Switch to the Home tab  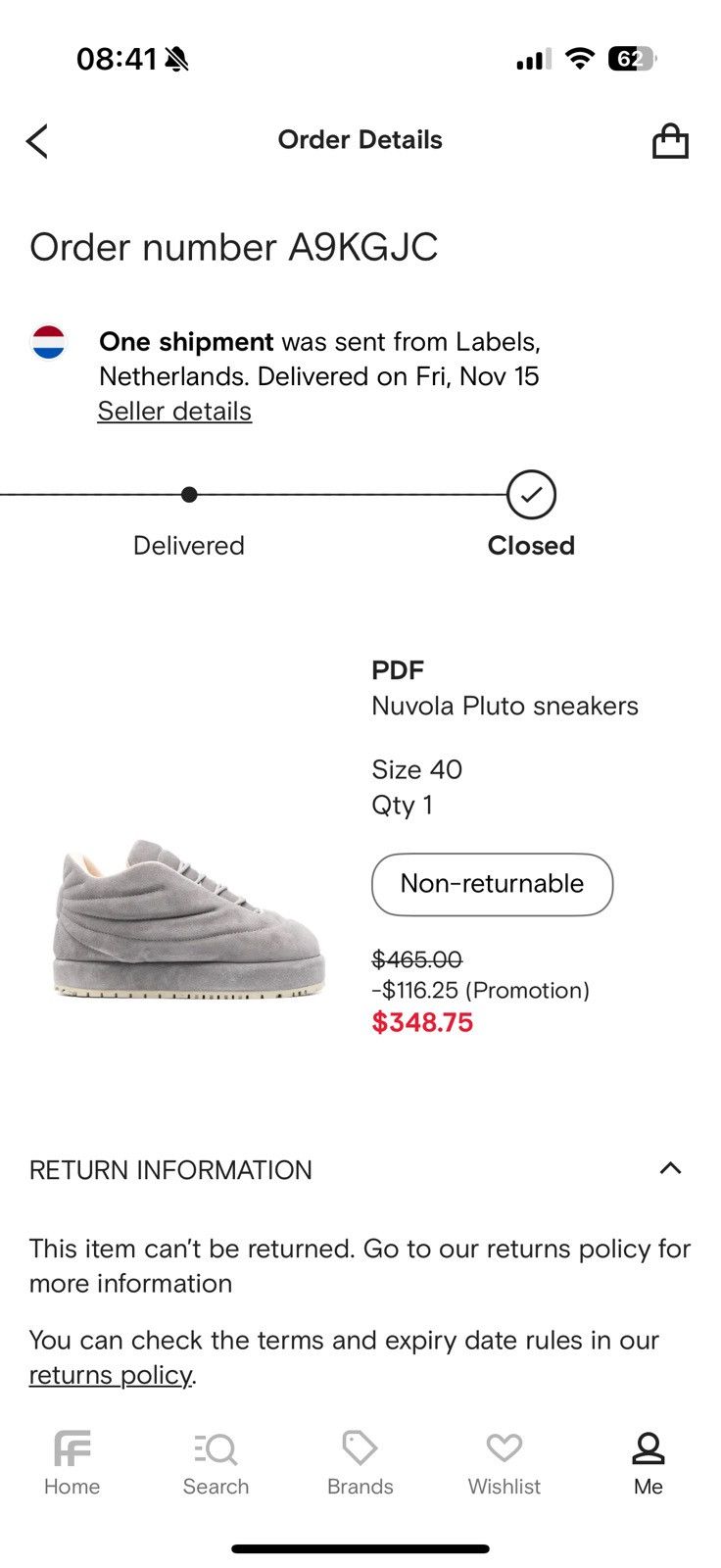click(72, 1460)
